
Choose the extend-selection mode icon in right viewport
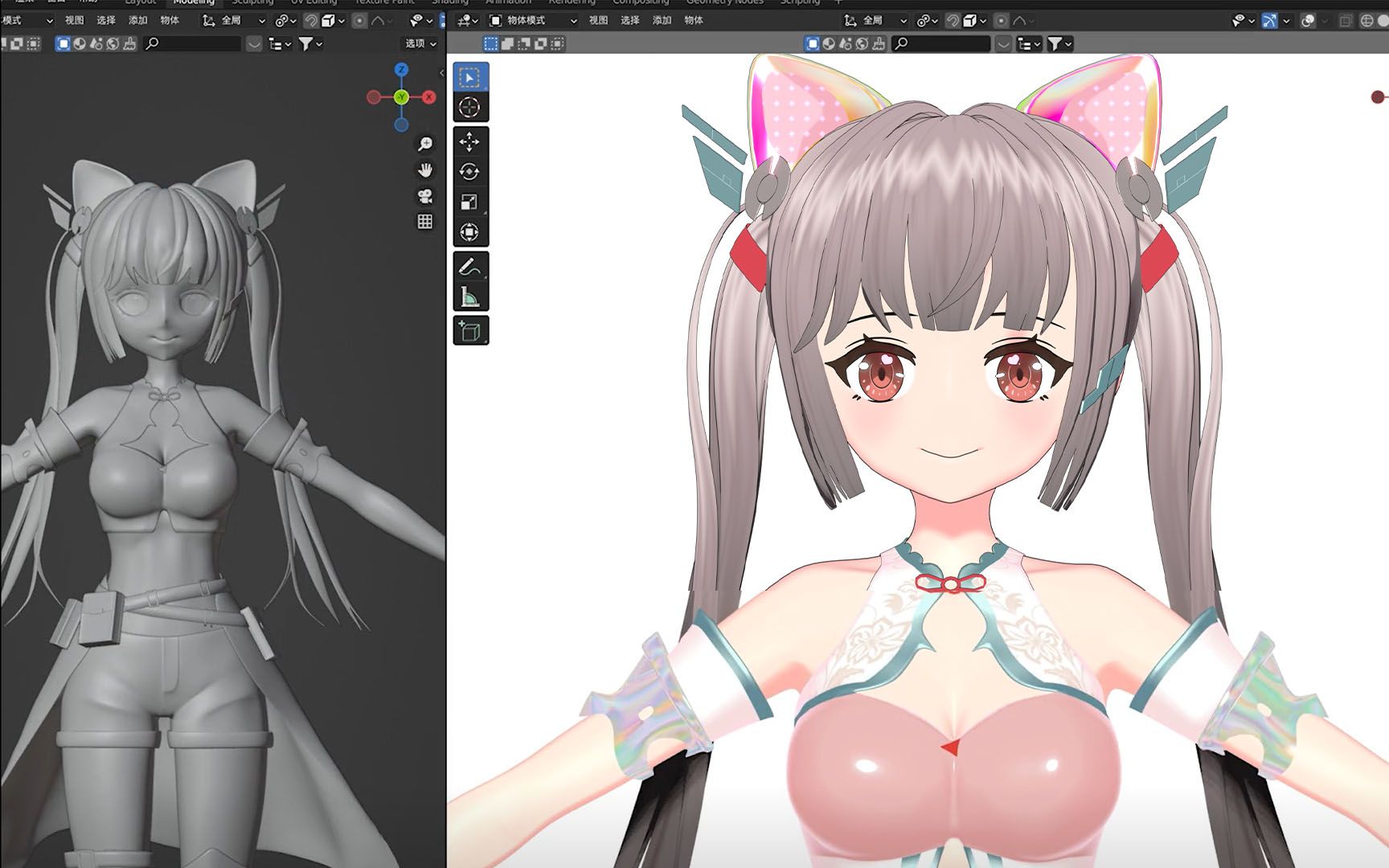click(x=507, y=43)
